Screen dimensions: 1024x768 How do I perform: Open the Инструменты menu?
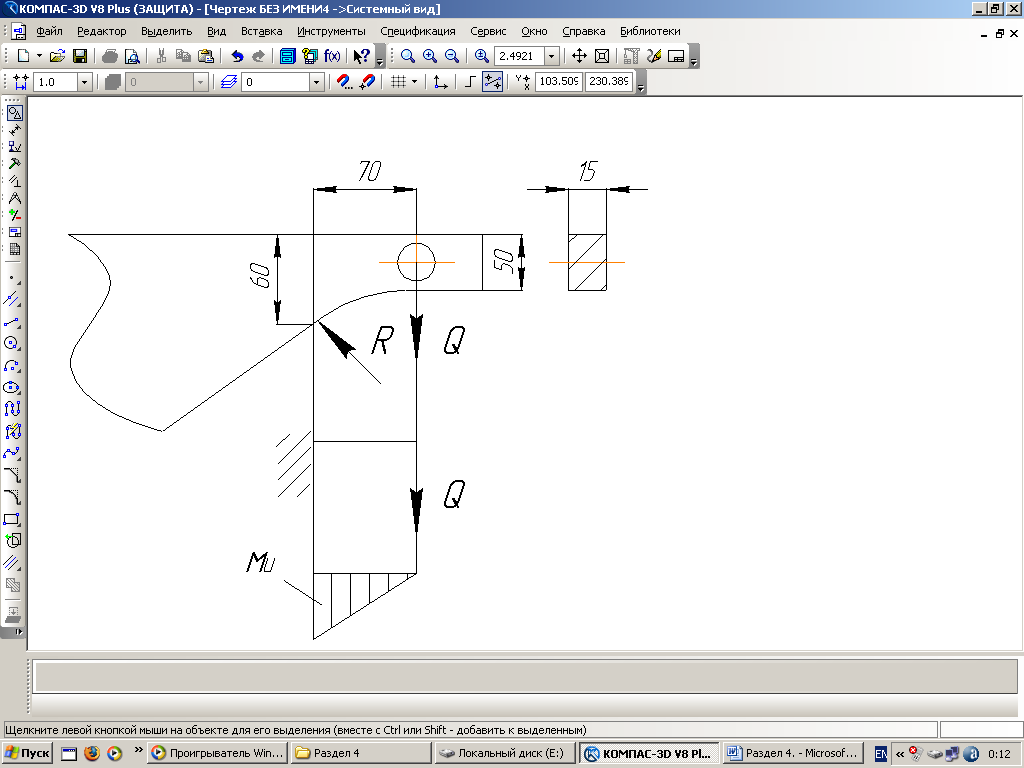point(331,31)
